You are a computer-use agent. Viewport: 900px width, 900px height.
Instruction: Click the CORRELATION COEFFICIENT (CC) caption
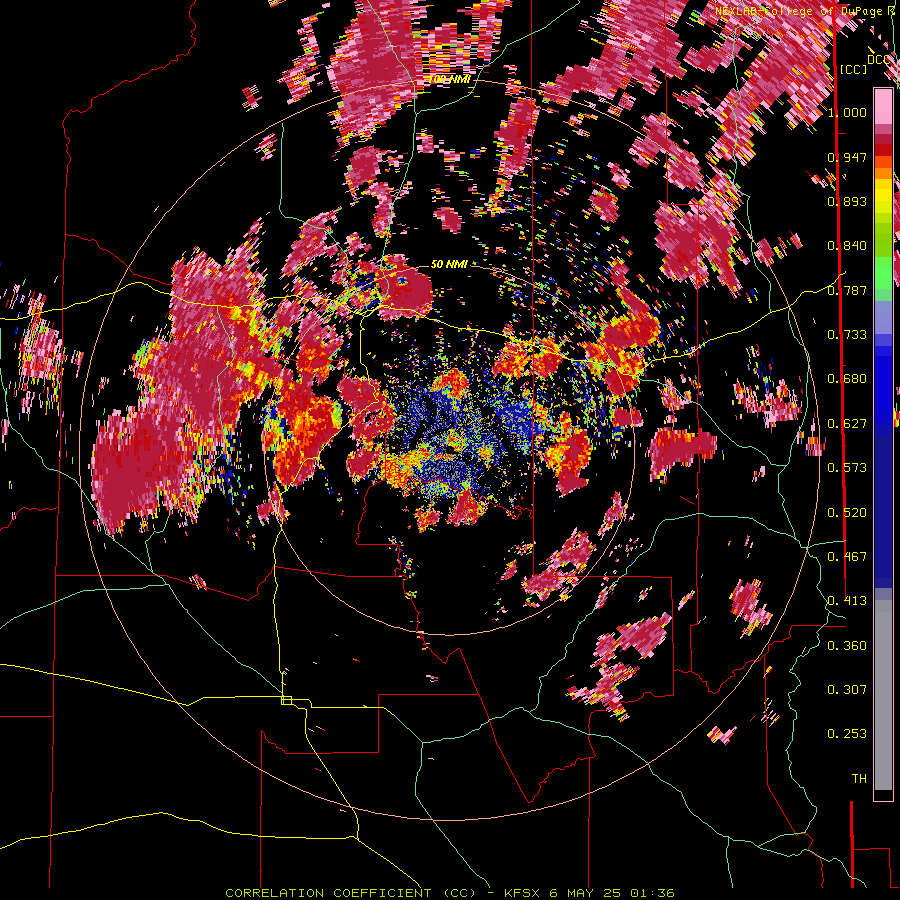click(x=351, y=893)
